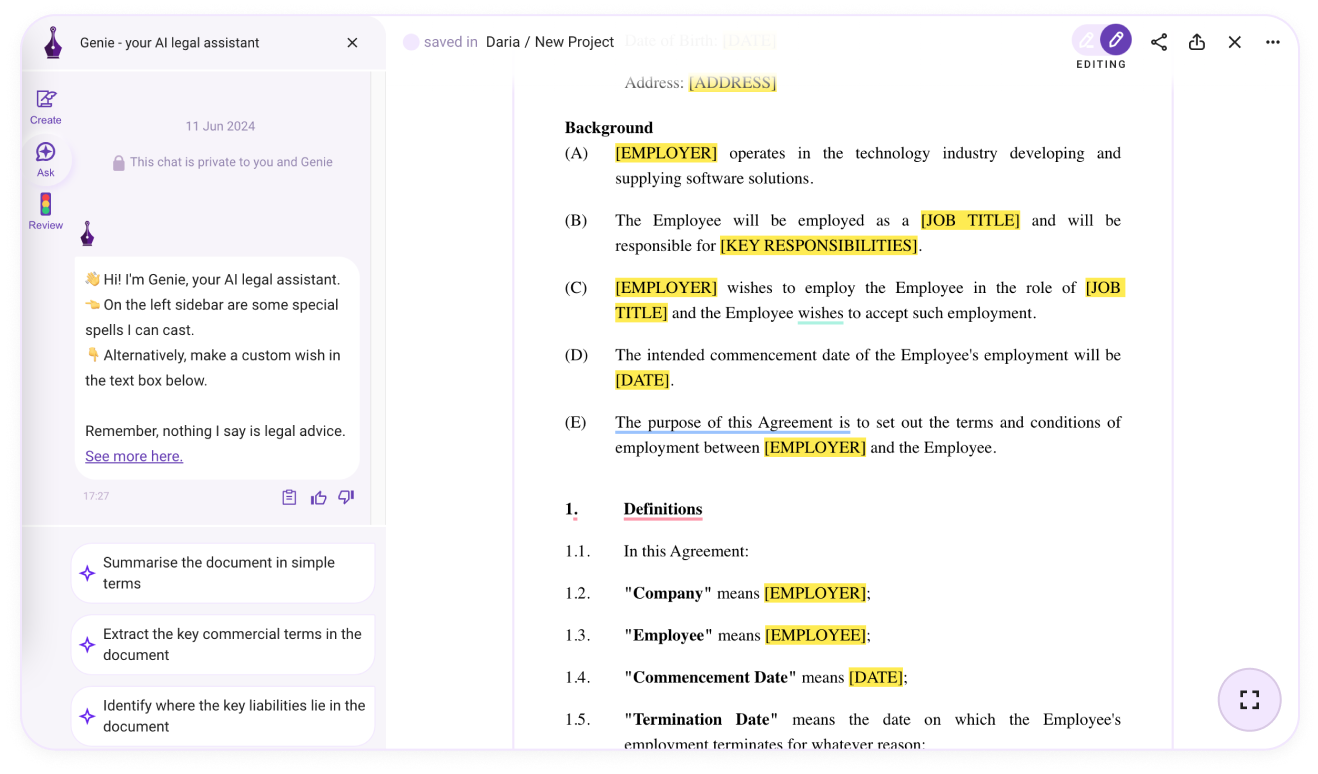
Task: Open the Create spell in sidebar
Action: [x=45, y=107]
